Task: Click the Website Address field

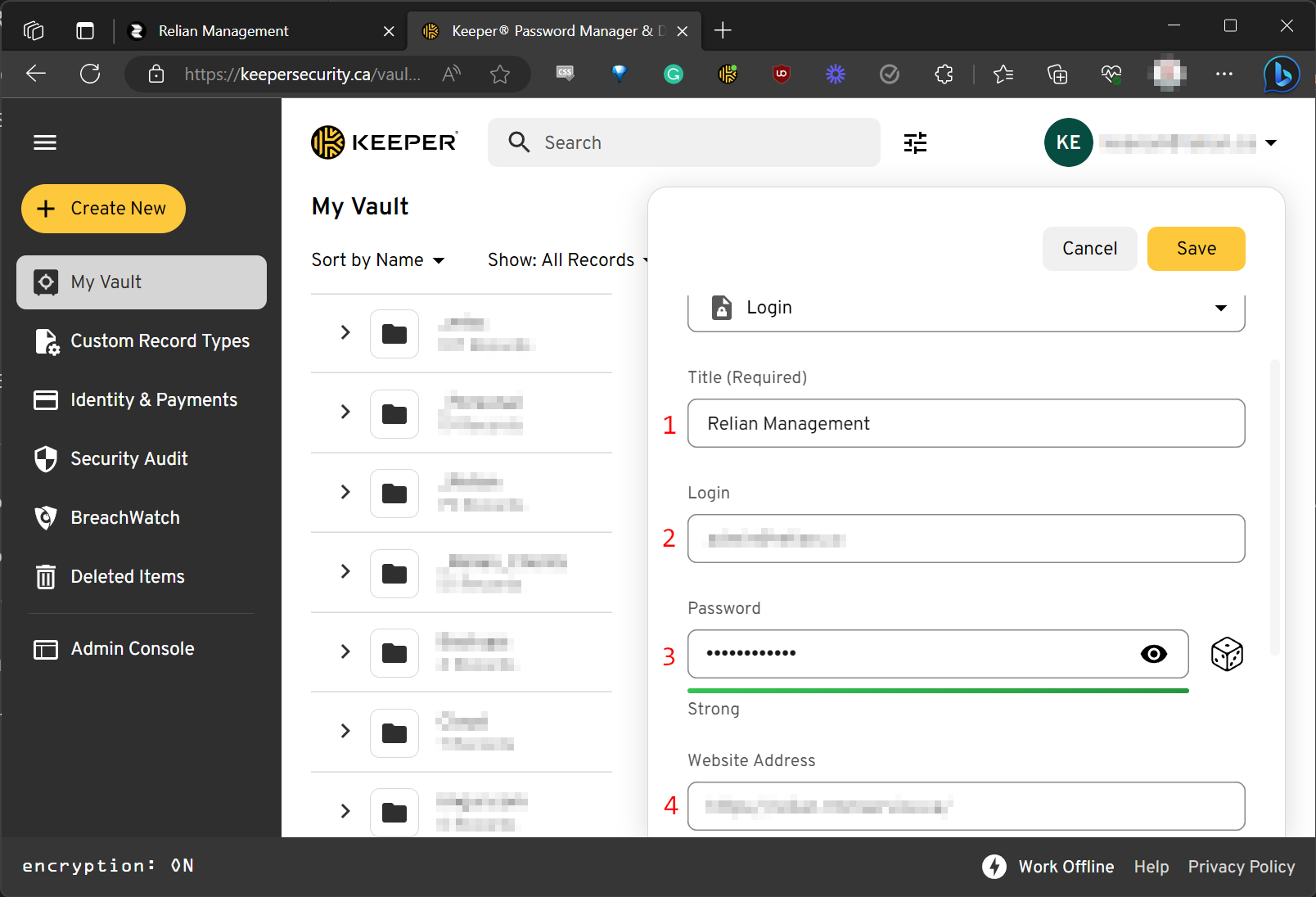Action: click(966, 806)
